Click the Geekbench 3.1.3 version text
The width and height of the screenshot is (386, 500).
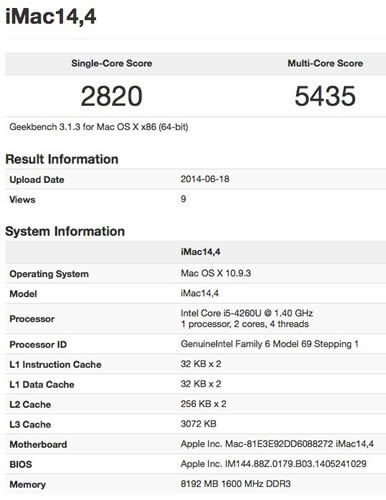coord(99,127)
